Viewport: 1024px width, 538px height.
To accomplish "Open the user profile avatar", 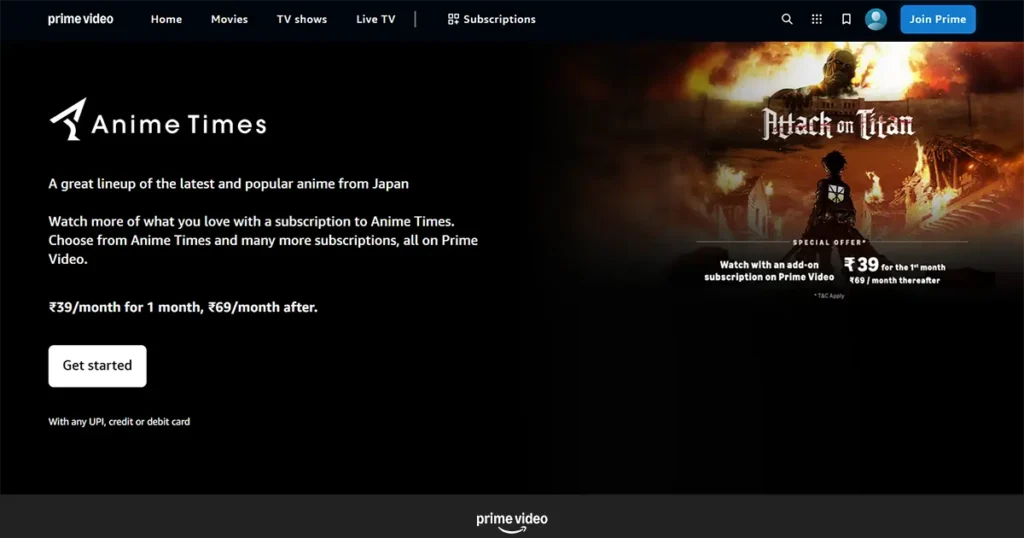I will (876, 20).
